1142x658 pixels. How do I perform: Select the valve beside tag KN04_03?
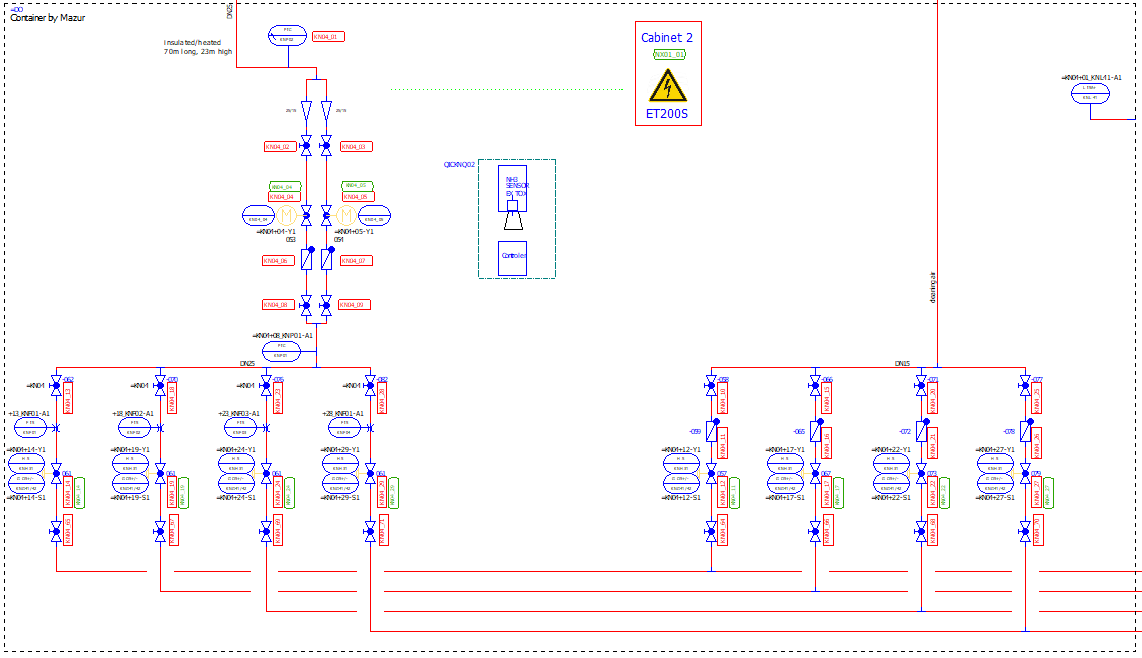[326, 146]
